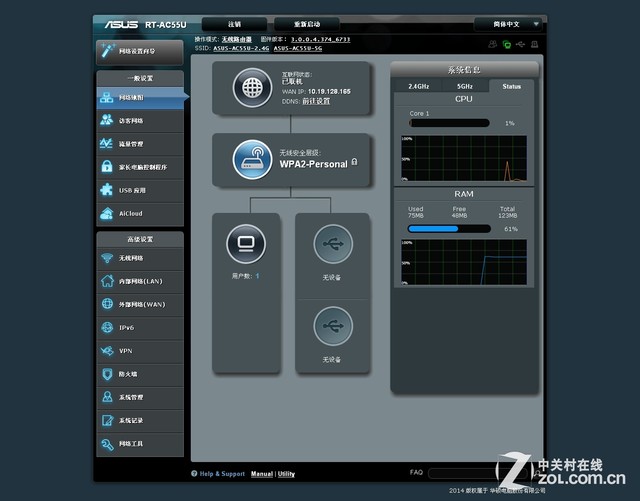Viewport: 640px width, 501px height.
Task: Select the upper USB port icon
Action: coord(333,244)
